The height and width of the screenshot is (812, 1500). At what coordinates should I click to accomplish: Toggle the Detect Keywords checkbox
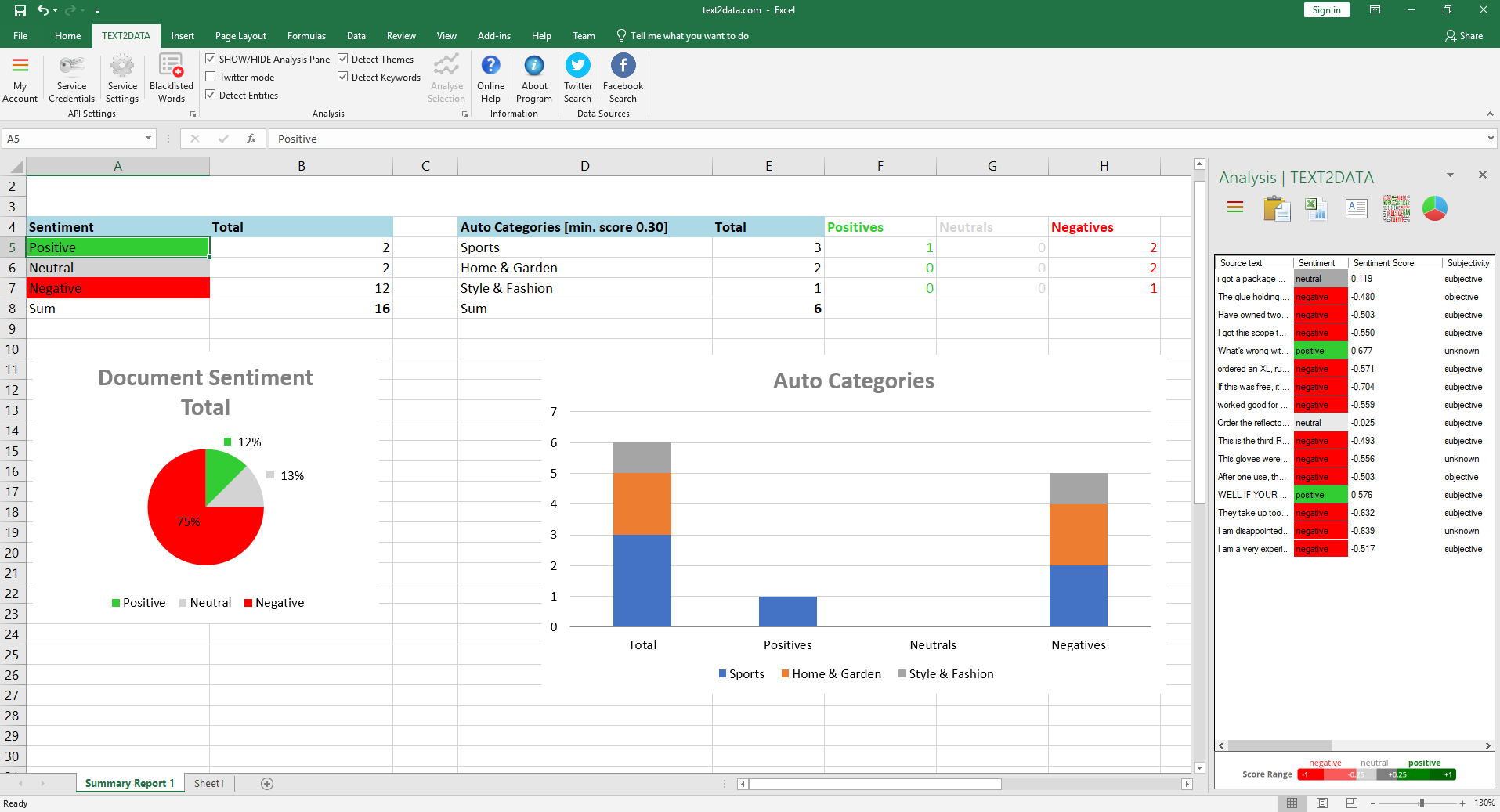tap(343, 77)
